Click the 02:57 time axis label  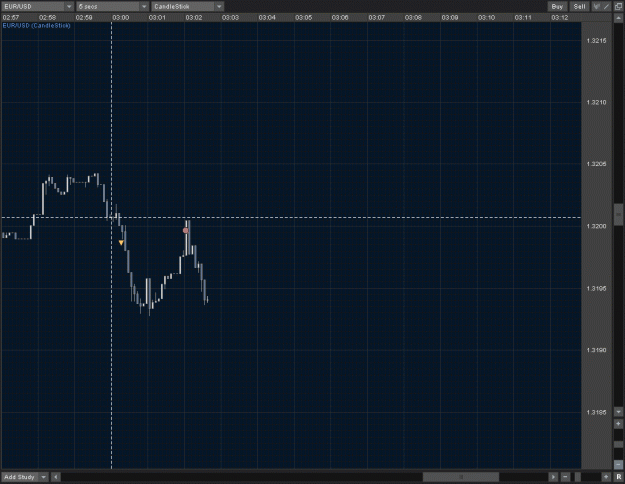coord(11,18)
